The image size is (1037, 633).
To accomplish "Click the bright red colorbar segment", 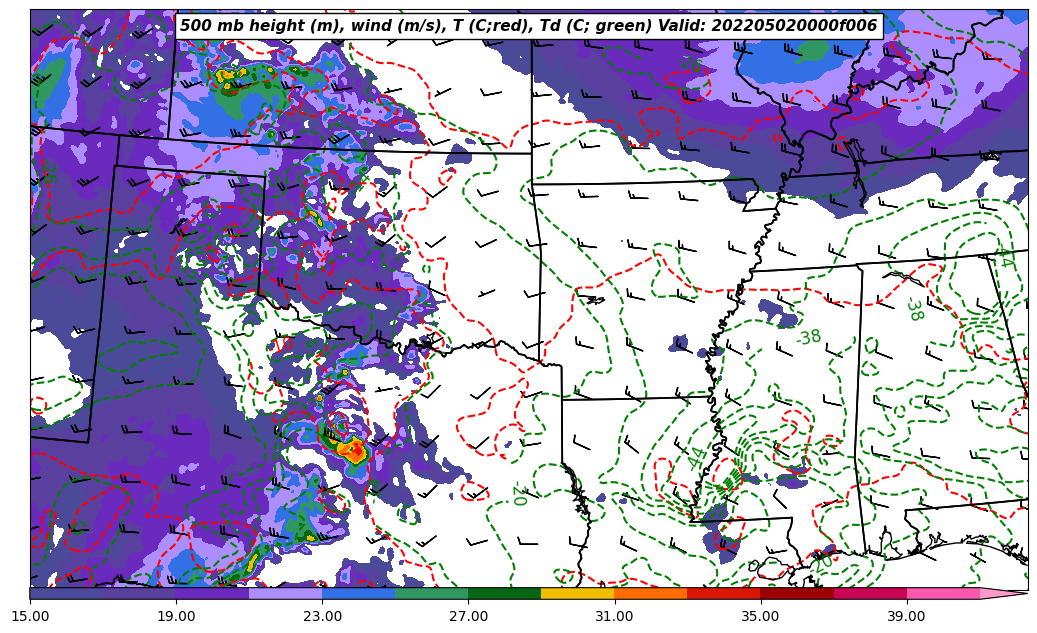I will click(723, 593).
